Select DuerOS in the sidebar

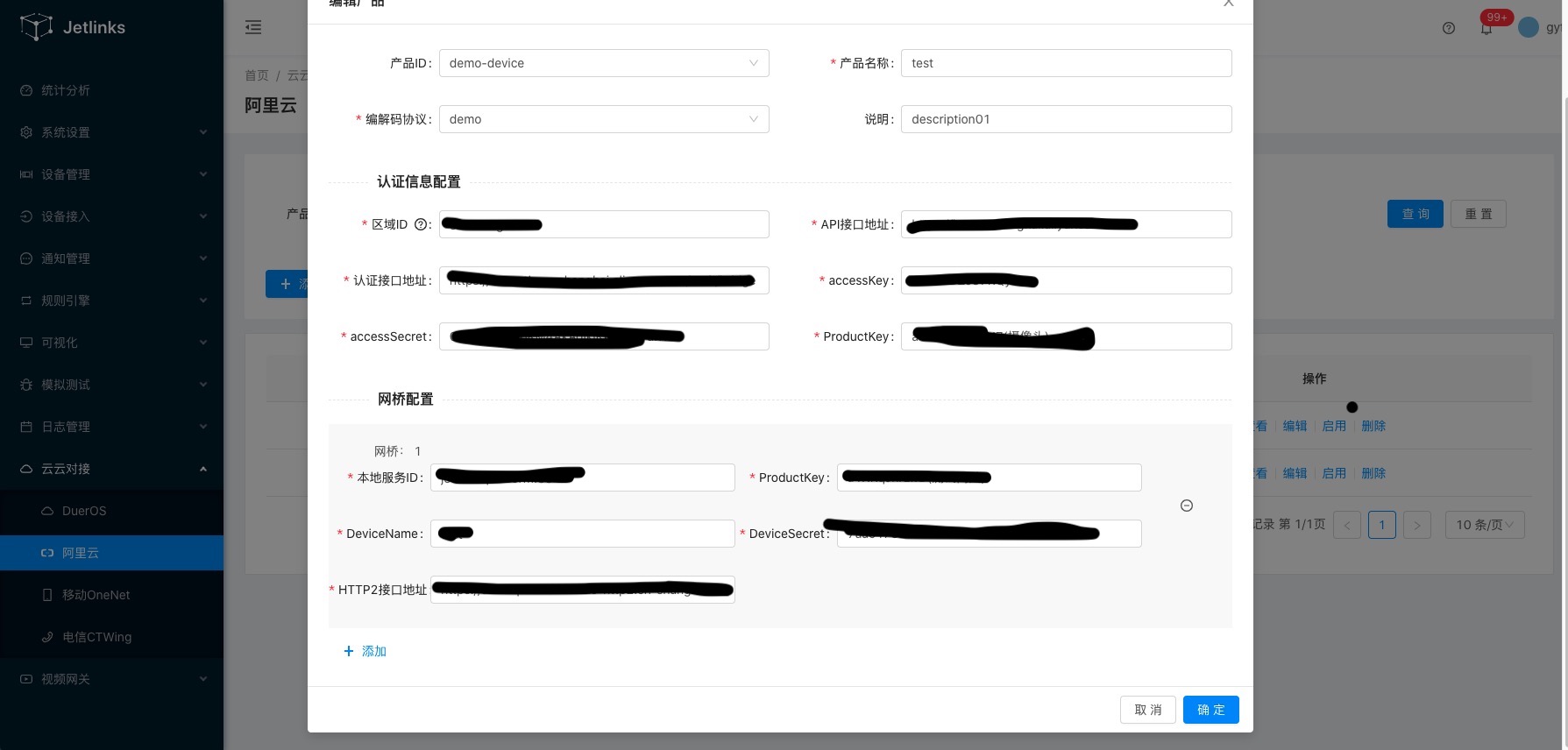[84, 511]
